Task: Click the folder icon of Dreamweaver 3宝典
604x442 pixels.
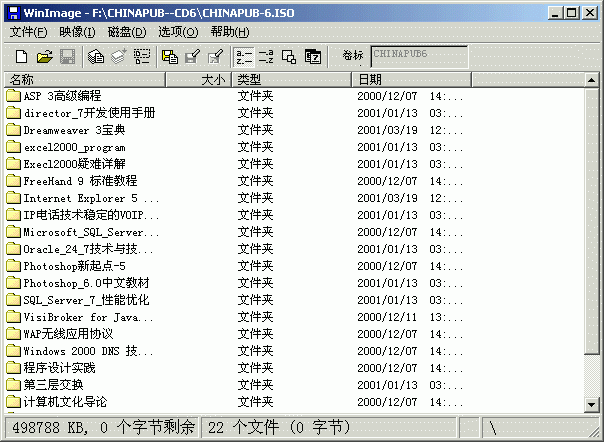Action: point(13,129)
